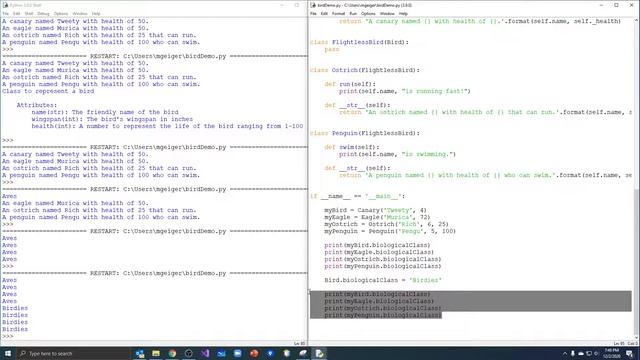Open Options menu in birdDemo.py editor
The width and height of the screenshot is (640, 360).
(x=368, y=13)
